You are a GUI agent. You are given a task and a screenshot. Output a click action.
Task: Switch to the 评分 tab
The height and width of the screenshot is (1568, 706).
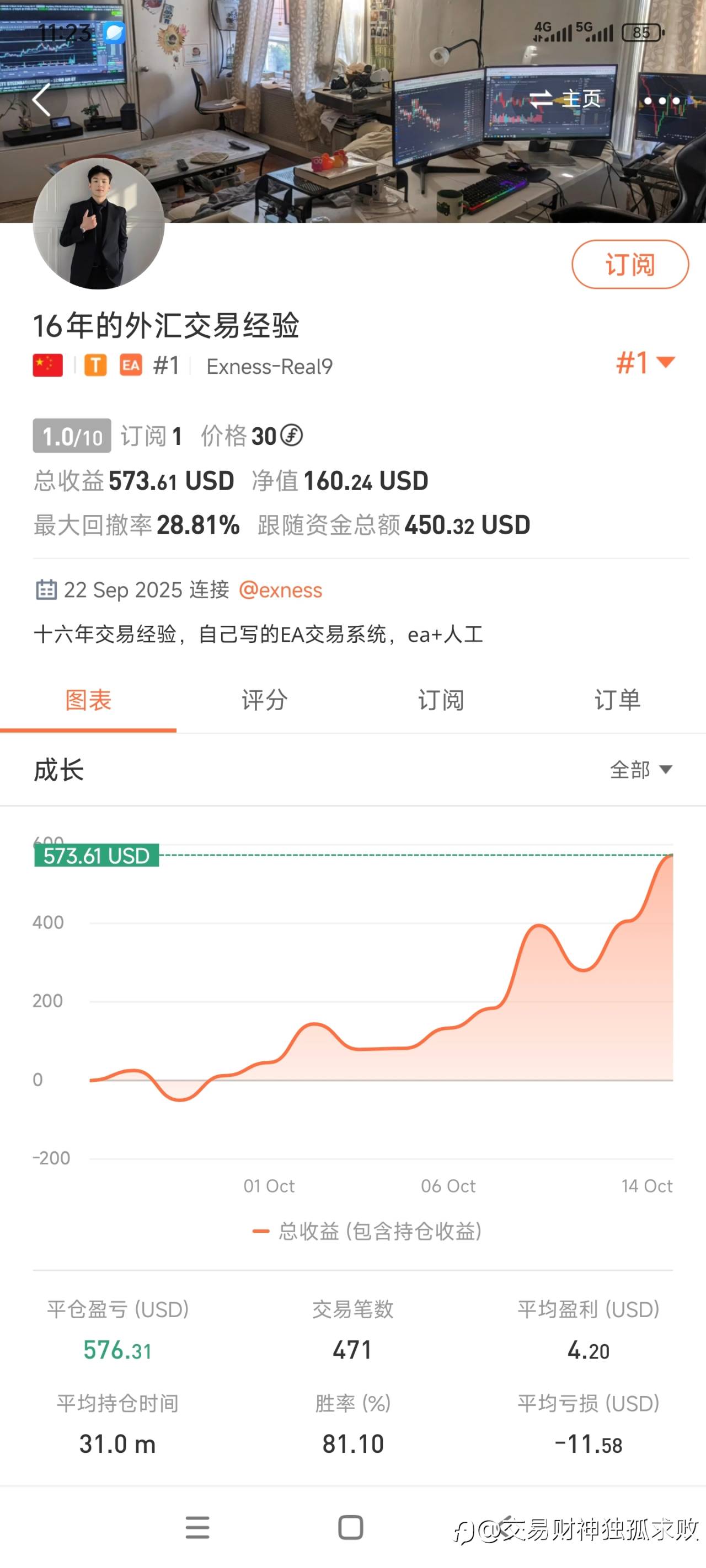coord(264,700)
